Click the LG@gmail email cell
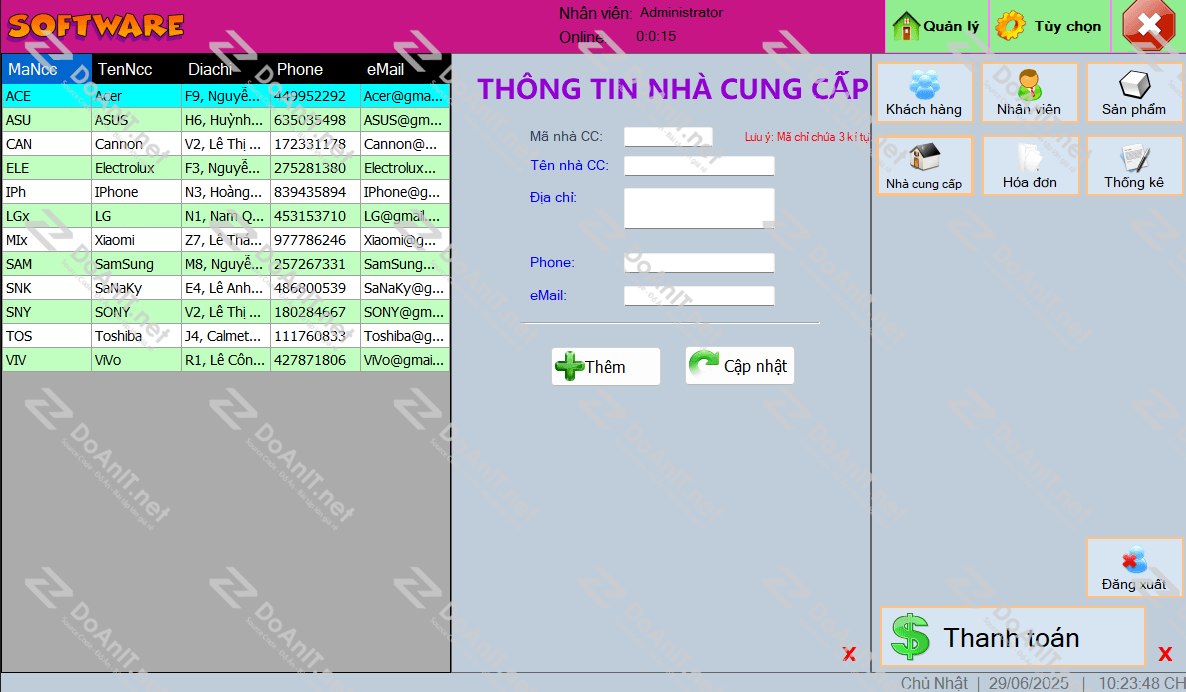This screenshot has width=1186, height=692. click(x=405, y=216)
